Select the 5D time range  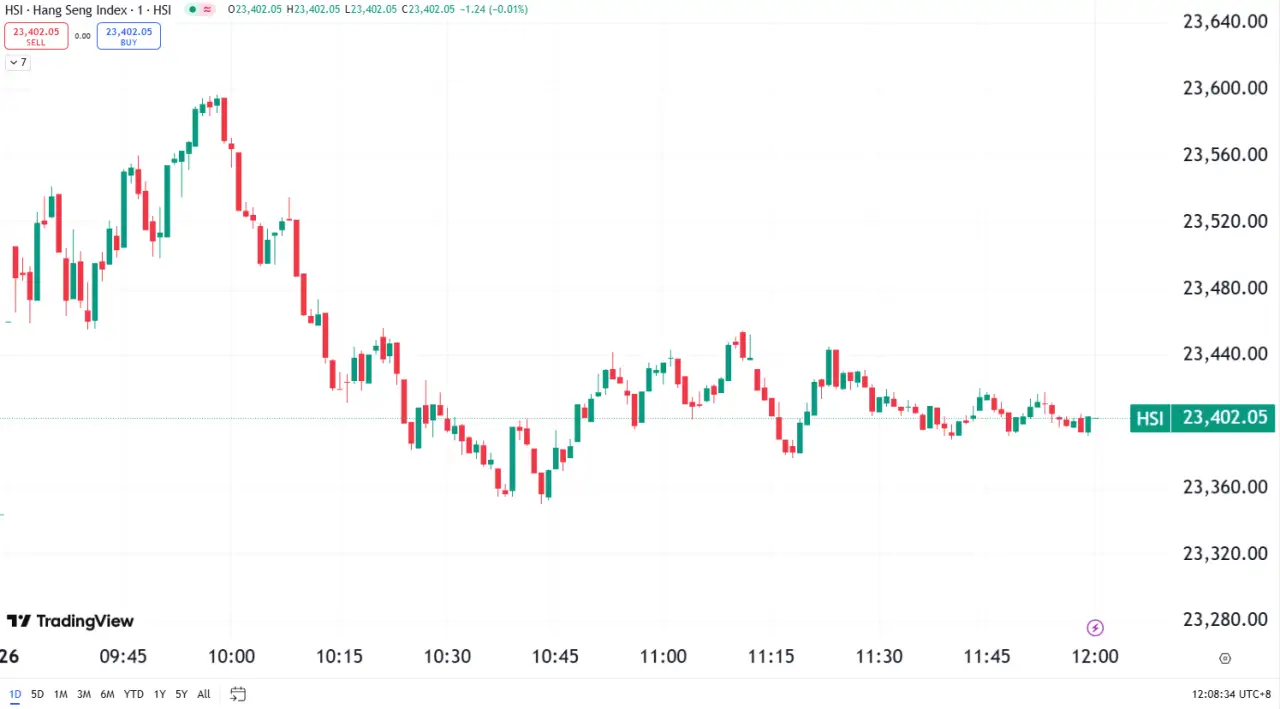37,693
